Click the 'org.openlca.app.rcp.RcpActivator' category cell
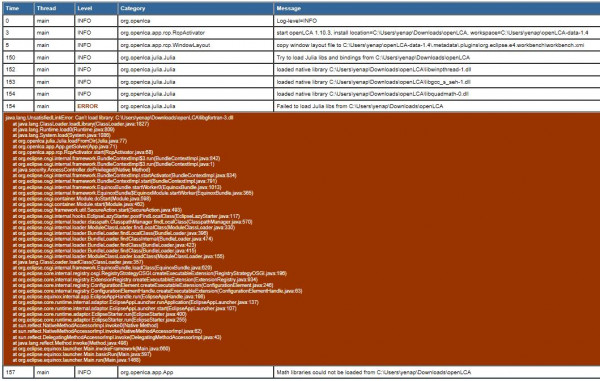 pos(195,33)
